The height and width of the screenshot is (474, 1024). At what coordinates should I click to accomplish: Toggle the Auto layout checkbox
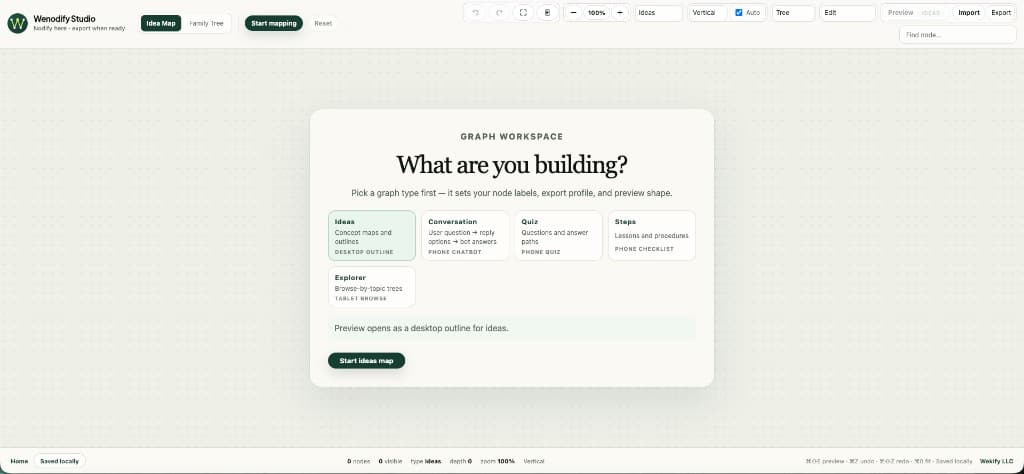click(739, 12)
